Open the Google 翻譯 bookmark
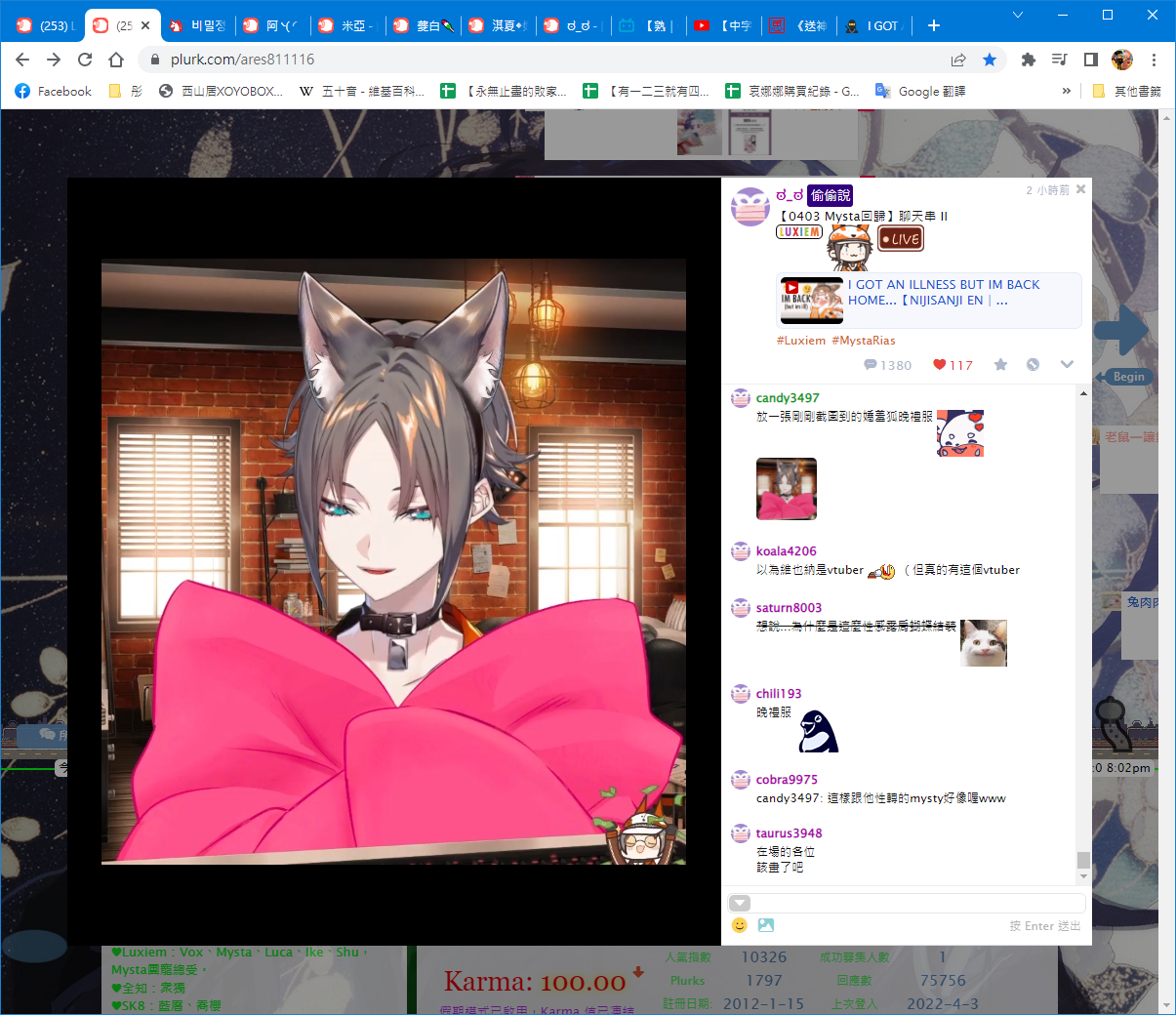Image resolution: width=1176 pixels, height=1015 pixels. coord(920,91)
